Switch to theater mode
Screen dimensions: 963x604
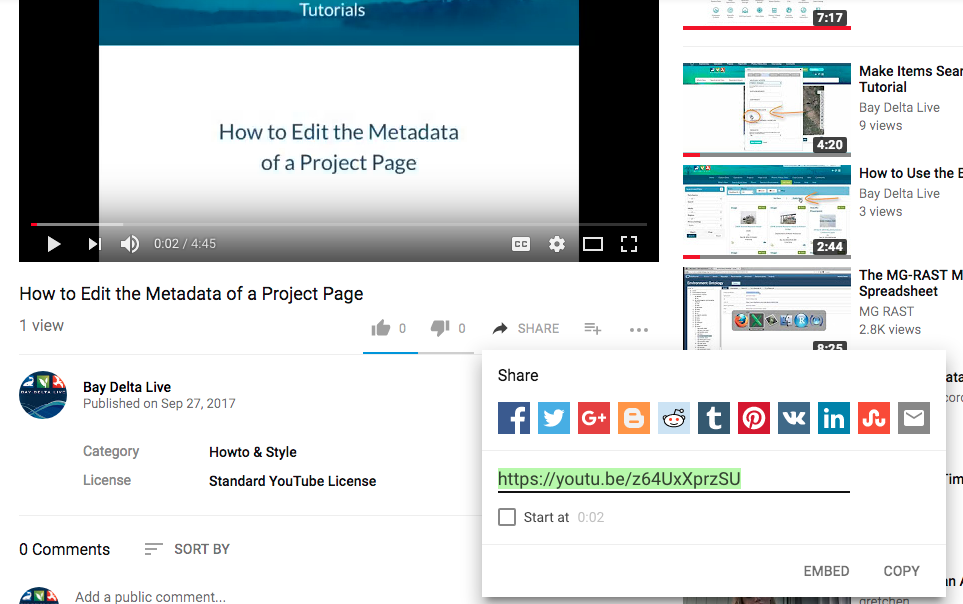[593, 244]
